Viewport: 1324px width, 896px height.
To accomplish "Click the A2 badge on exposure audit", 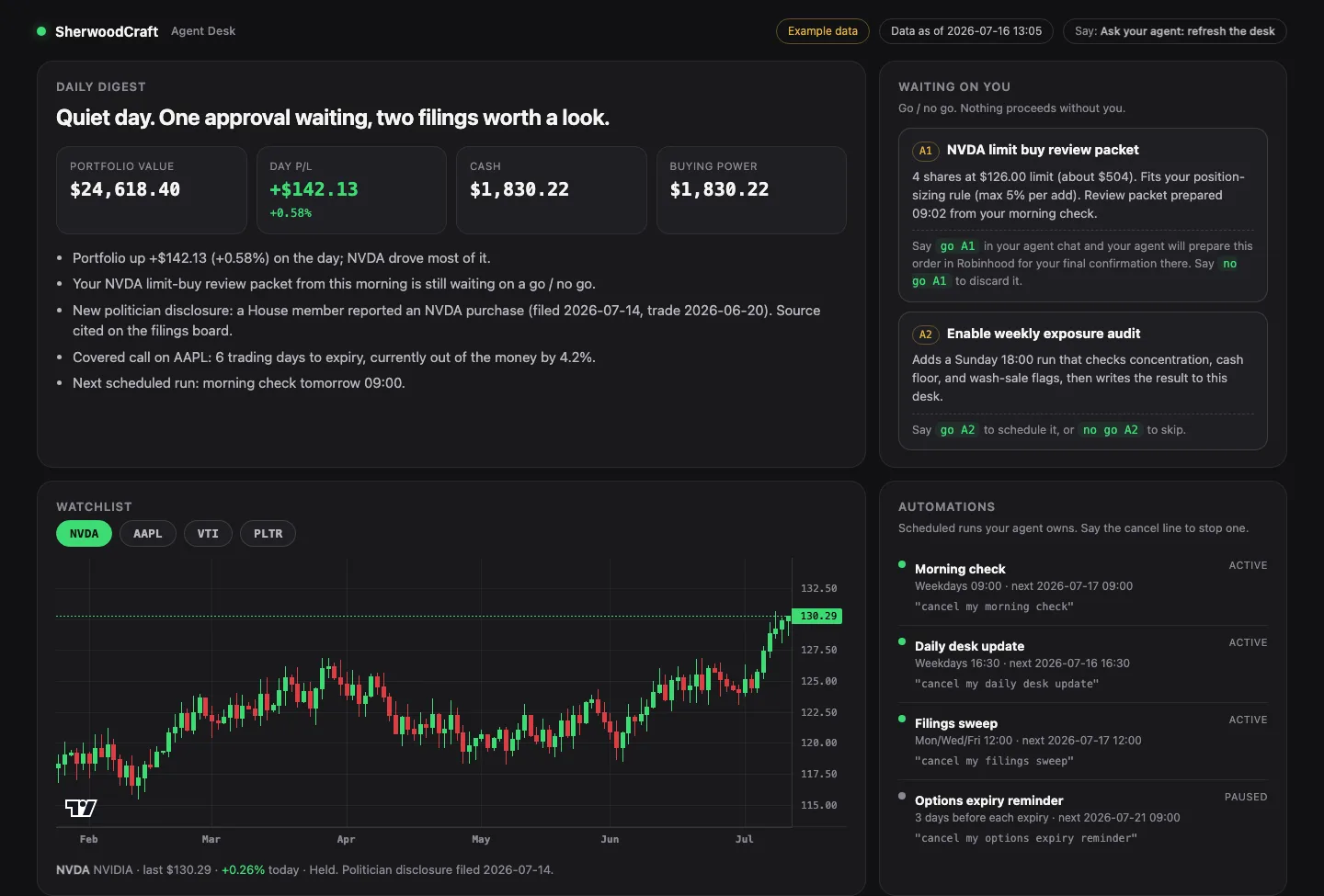I will (x=926, y=335).
